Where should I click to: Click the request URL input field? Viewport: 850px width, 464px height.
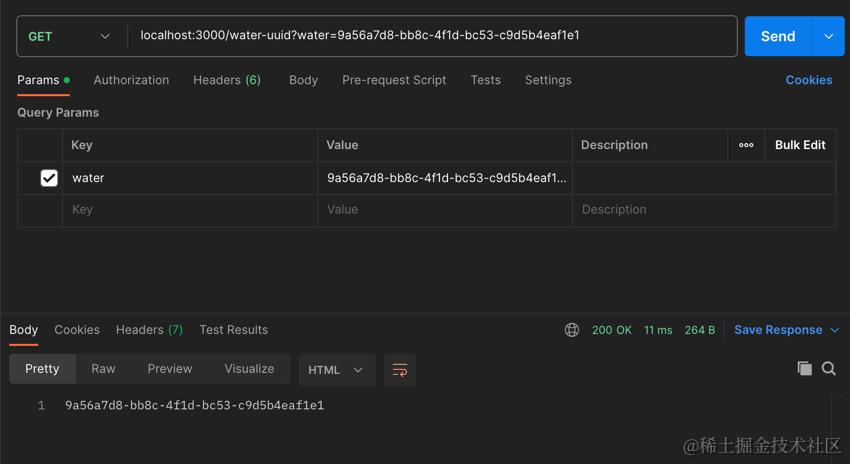coord(430,36)
